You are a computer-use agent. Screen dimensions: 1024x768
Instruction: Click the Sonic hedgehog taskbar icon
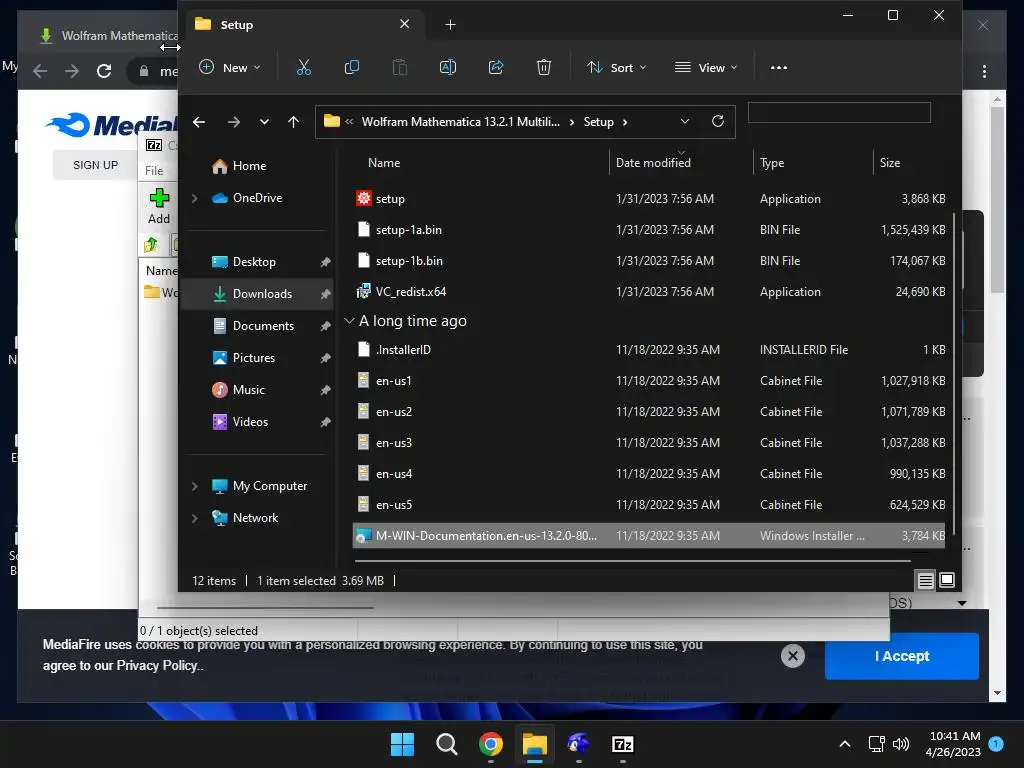[x=579, y=744]
